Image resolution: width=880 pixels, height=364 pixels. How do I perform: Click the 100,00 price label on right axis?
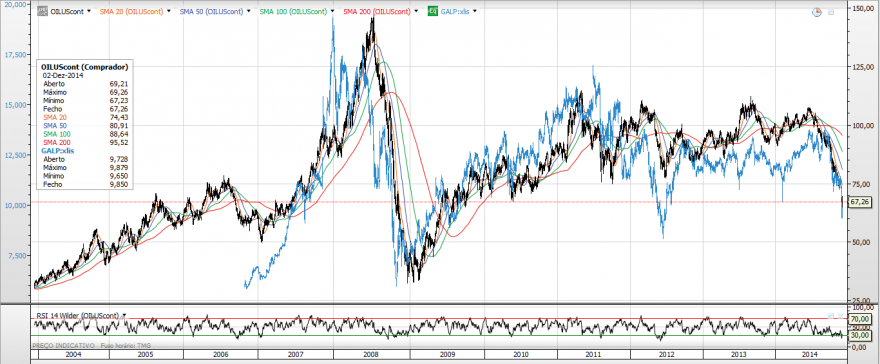point(863,125)
